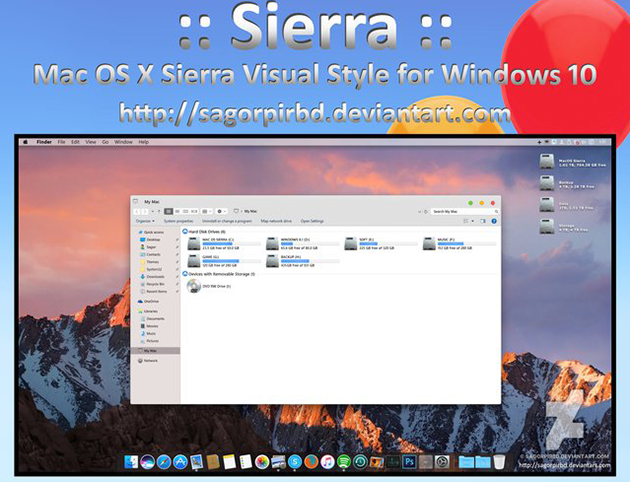
Task: Click the Search My Mac field
Action: point(452,211)
